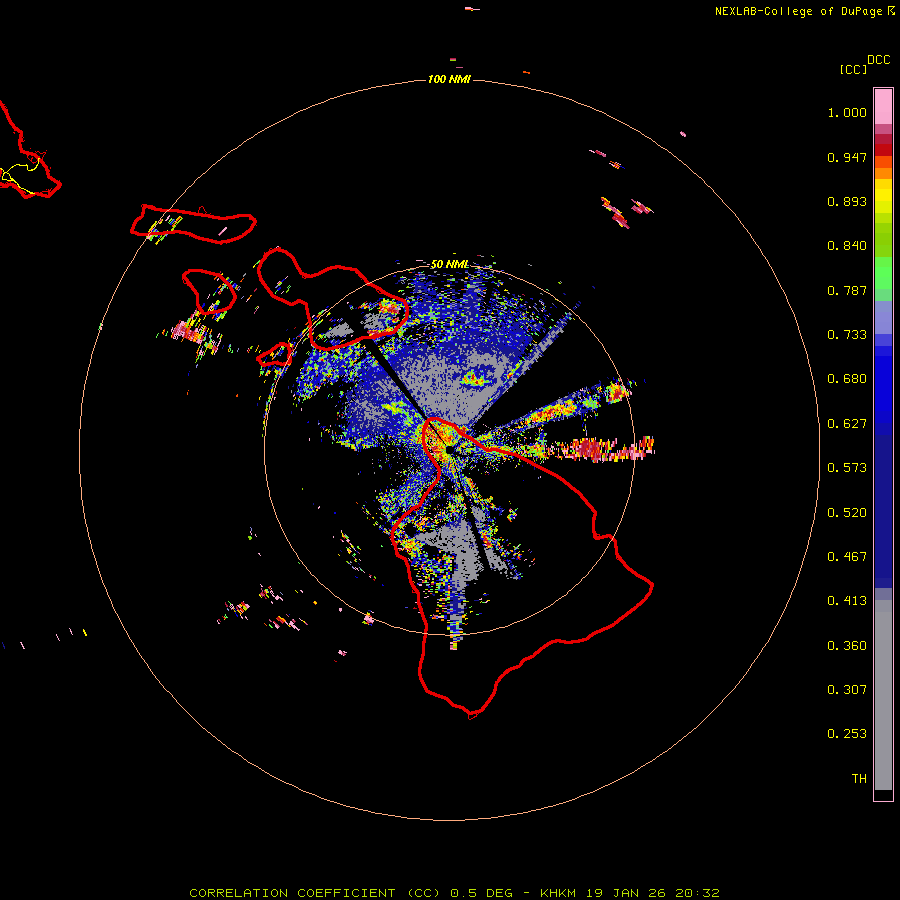Click the 0.573 scale value
This screenshot has width=900, height=900.
pyautogui.click(x=847, y=468)
